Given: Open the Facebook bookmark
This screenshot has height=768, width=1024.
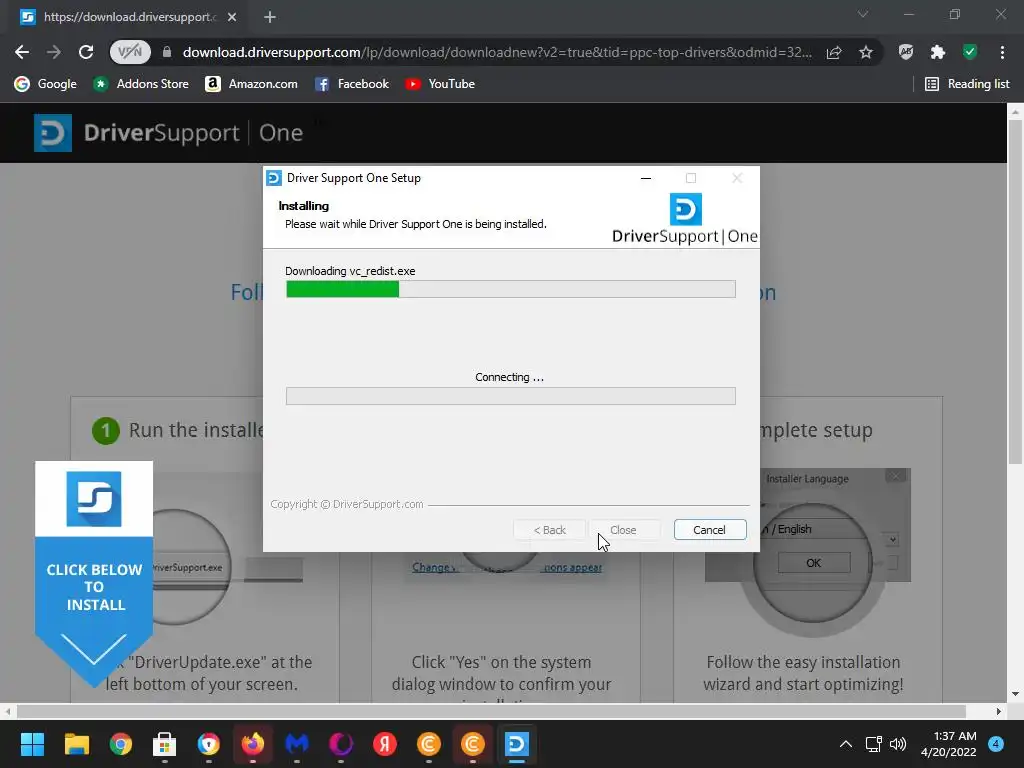Looking at the screenshot, I should pyautogui.click(x=351, y=84).
